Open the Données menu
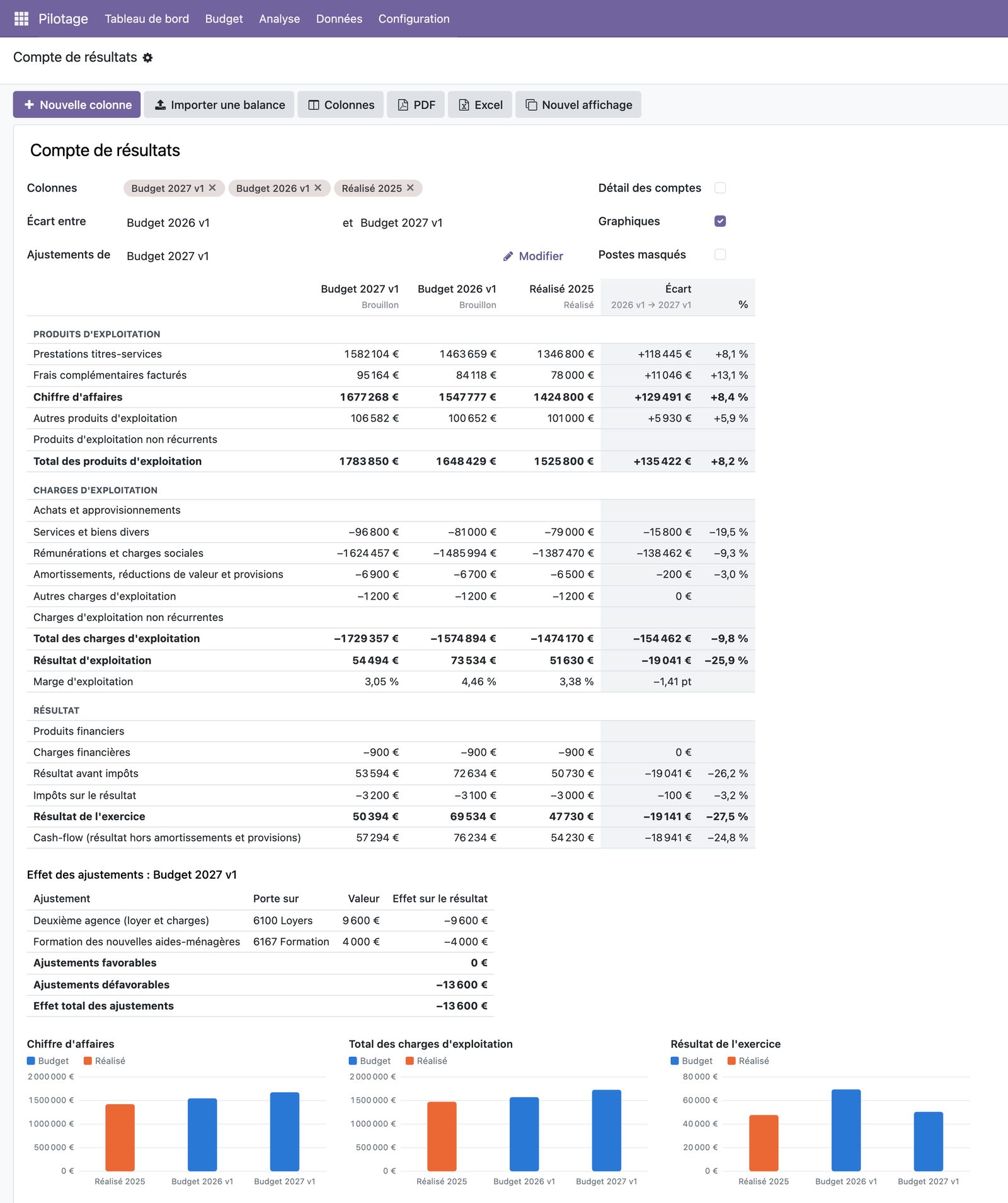The width and height of the screenshot is (1008, 1203). pos(339,19)
